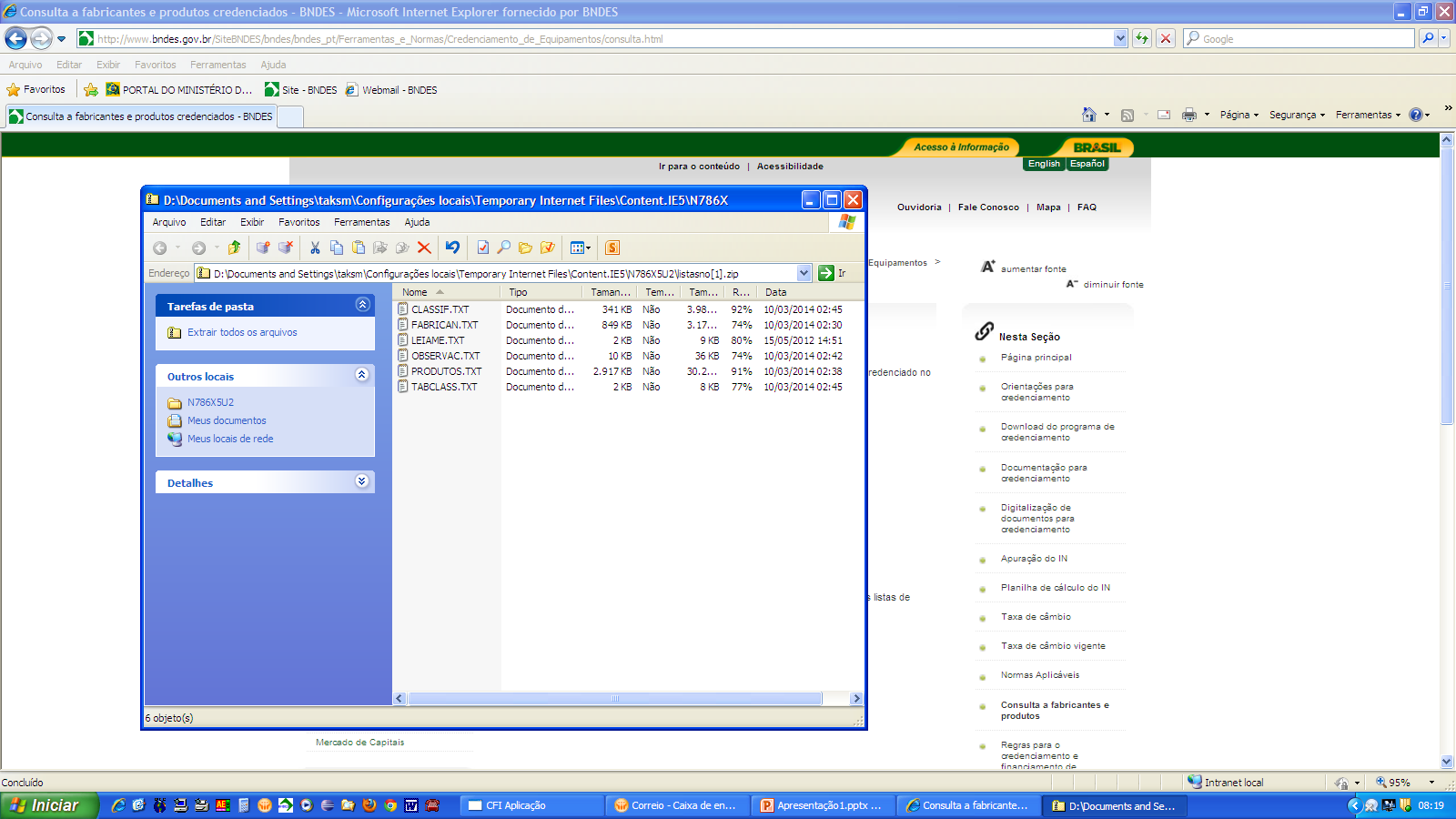Image resolution: width=1456 pixels, height=819 pixels.
Task: Click the Copy icon in Explorer toolbar
Action: [x=337, y=248]
